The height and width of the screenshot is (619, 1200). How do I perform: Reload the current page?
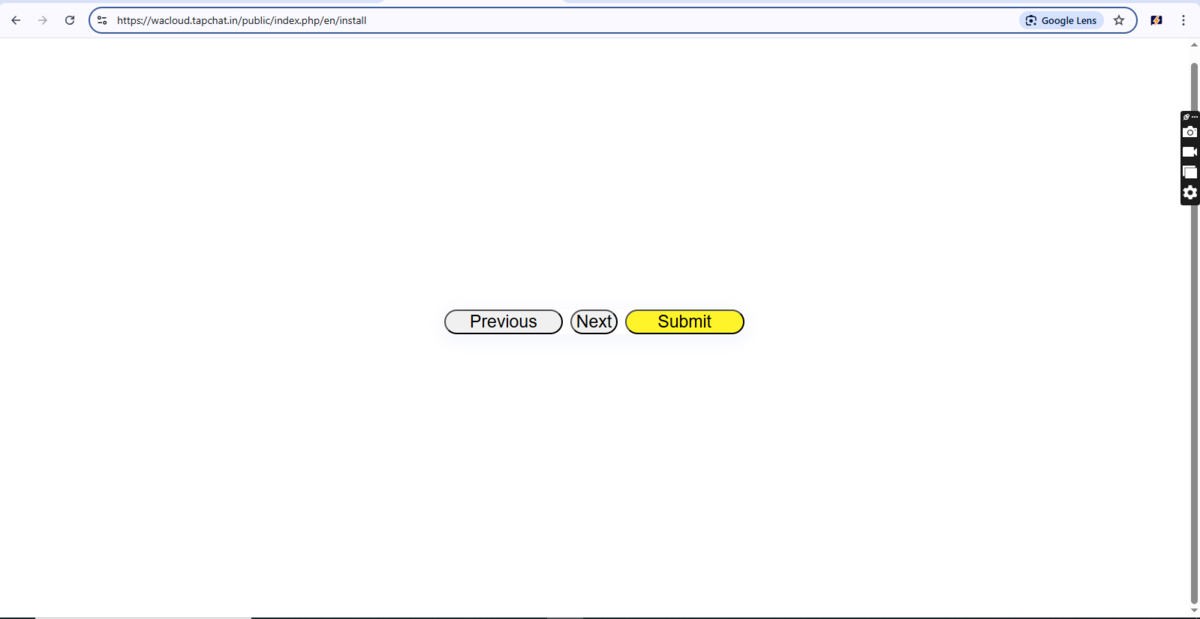(69, 20)
